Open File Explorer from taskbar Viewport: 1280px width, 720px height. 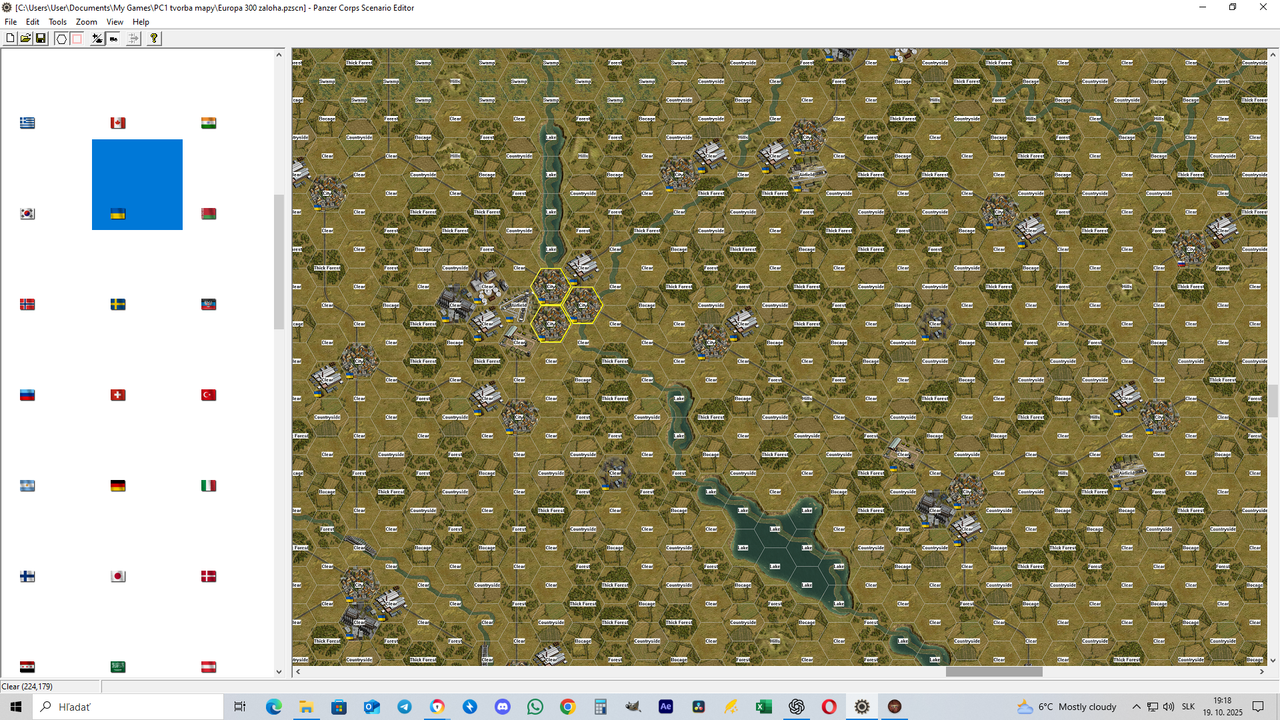coord(306,706)
